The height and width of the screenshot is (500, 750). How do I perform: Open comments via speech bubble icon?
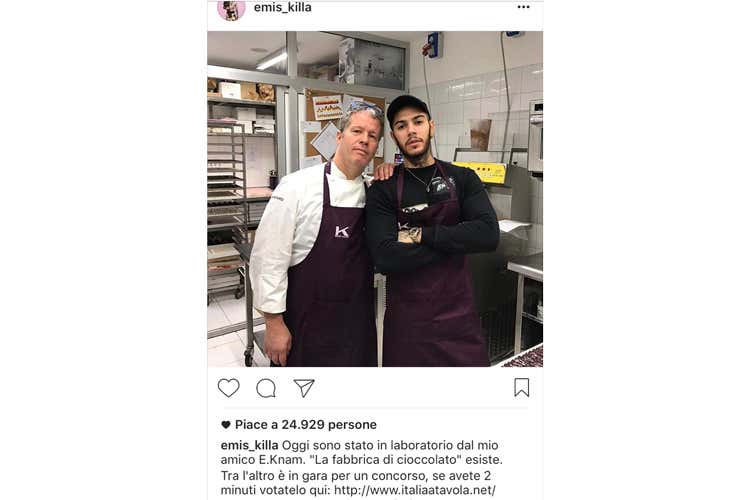click(266, 388)
